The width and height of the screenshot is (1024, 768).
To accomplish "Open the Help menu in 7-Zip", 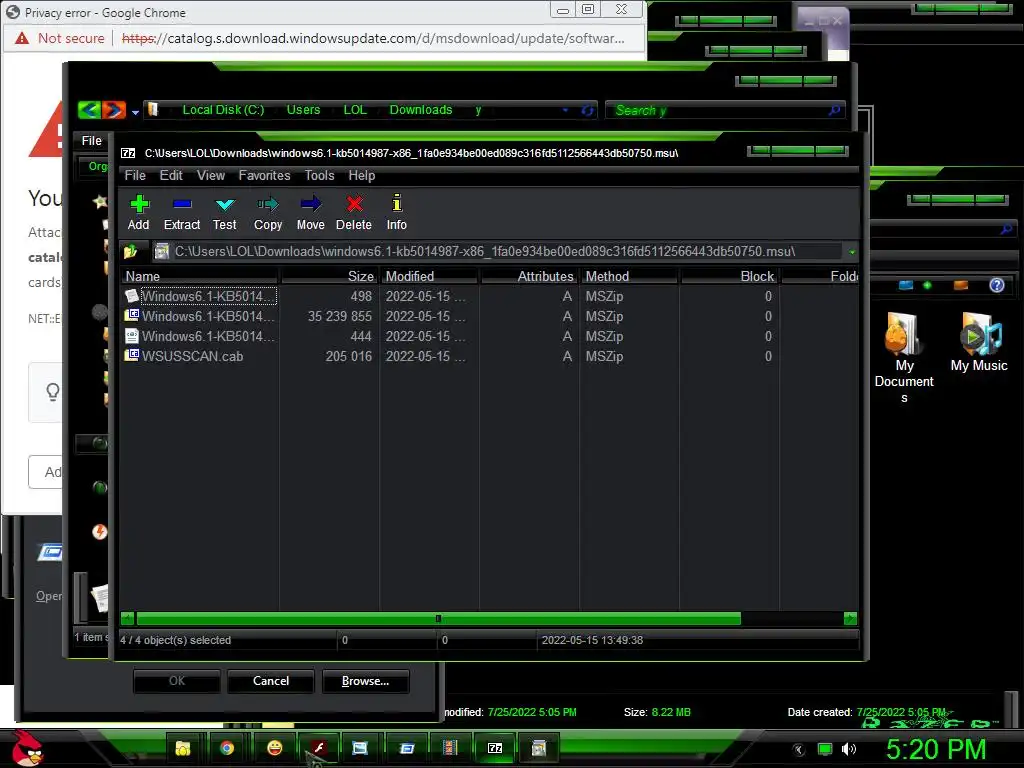I will pyautogui.click(x=362, y=176).
